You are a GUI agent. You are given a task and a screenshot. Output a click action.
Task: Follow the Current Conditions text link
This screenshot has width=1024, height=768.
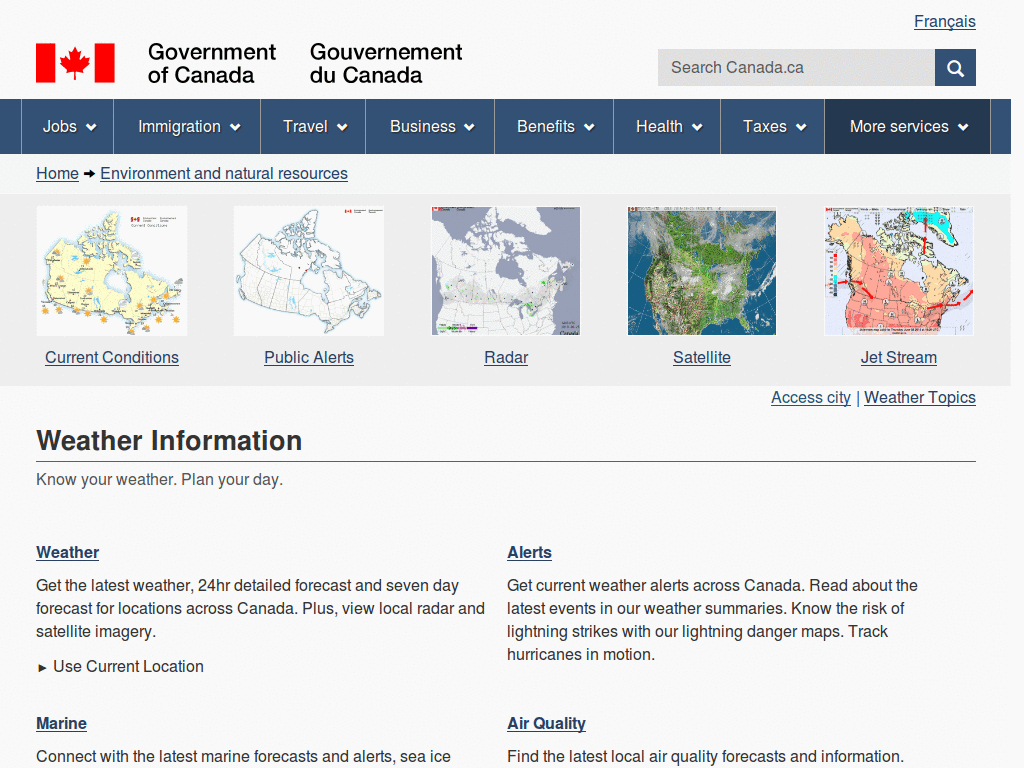[x=112, y=358]
